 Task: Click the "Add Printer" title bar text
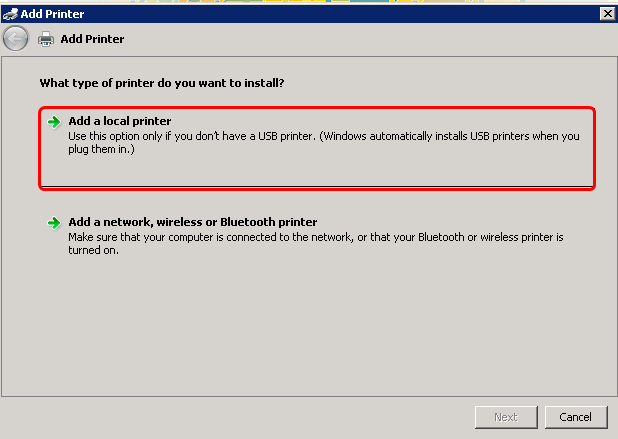52,13
